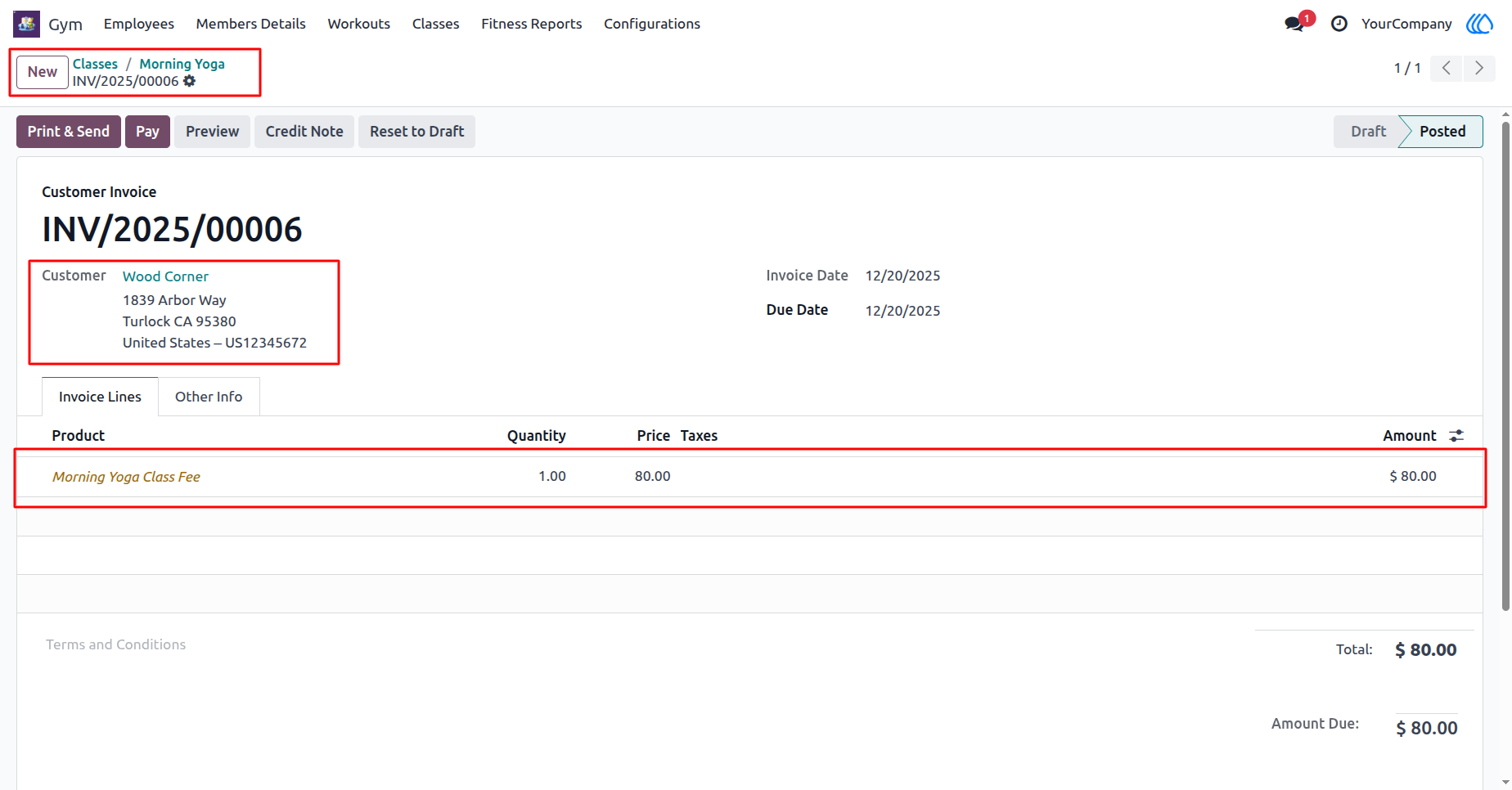Click Reset to Draft
This screenshot has width=1512, height=790.
tap(416, 132)
